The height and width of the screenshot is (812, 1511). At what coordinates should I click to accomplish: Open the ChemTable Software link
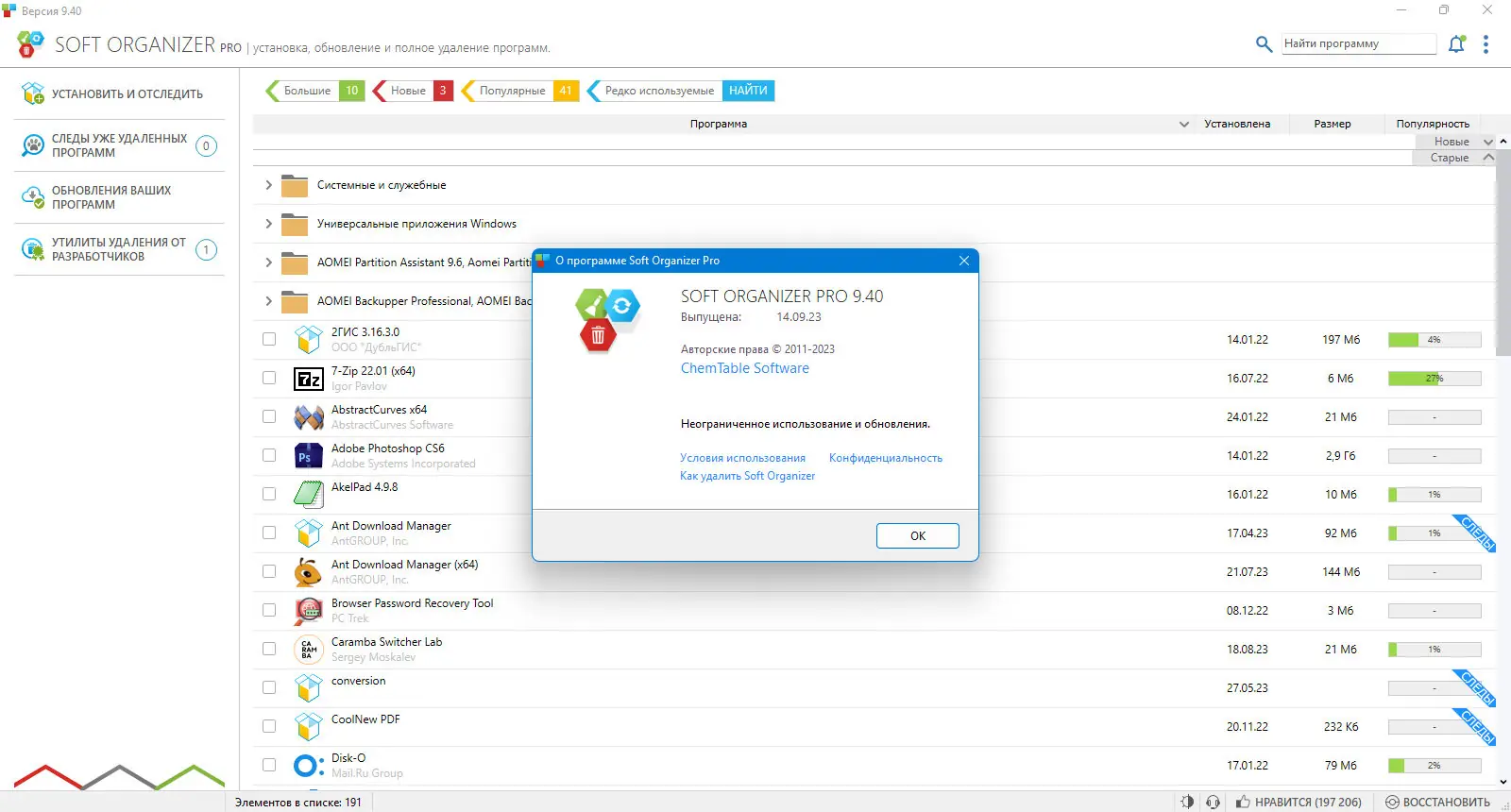[745, 368]
